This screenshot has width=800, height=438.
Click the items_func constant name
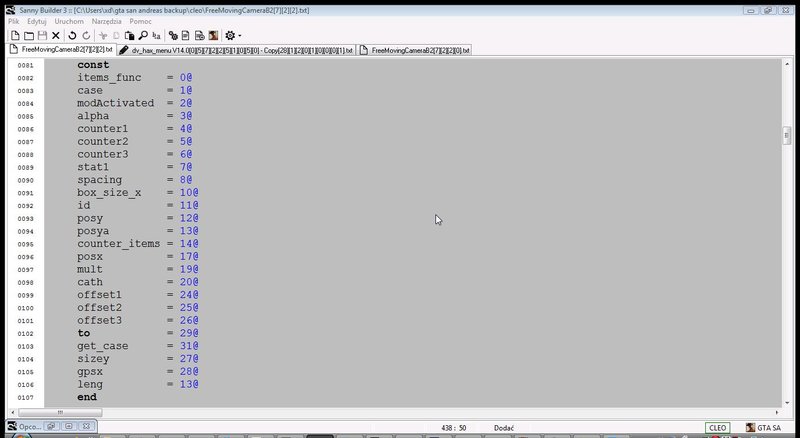tap(109, 78)
